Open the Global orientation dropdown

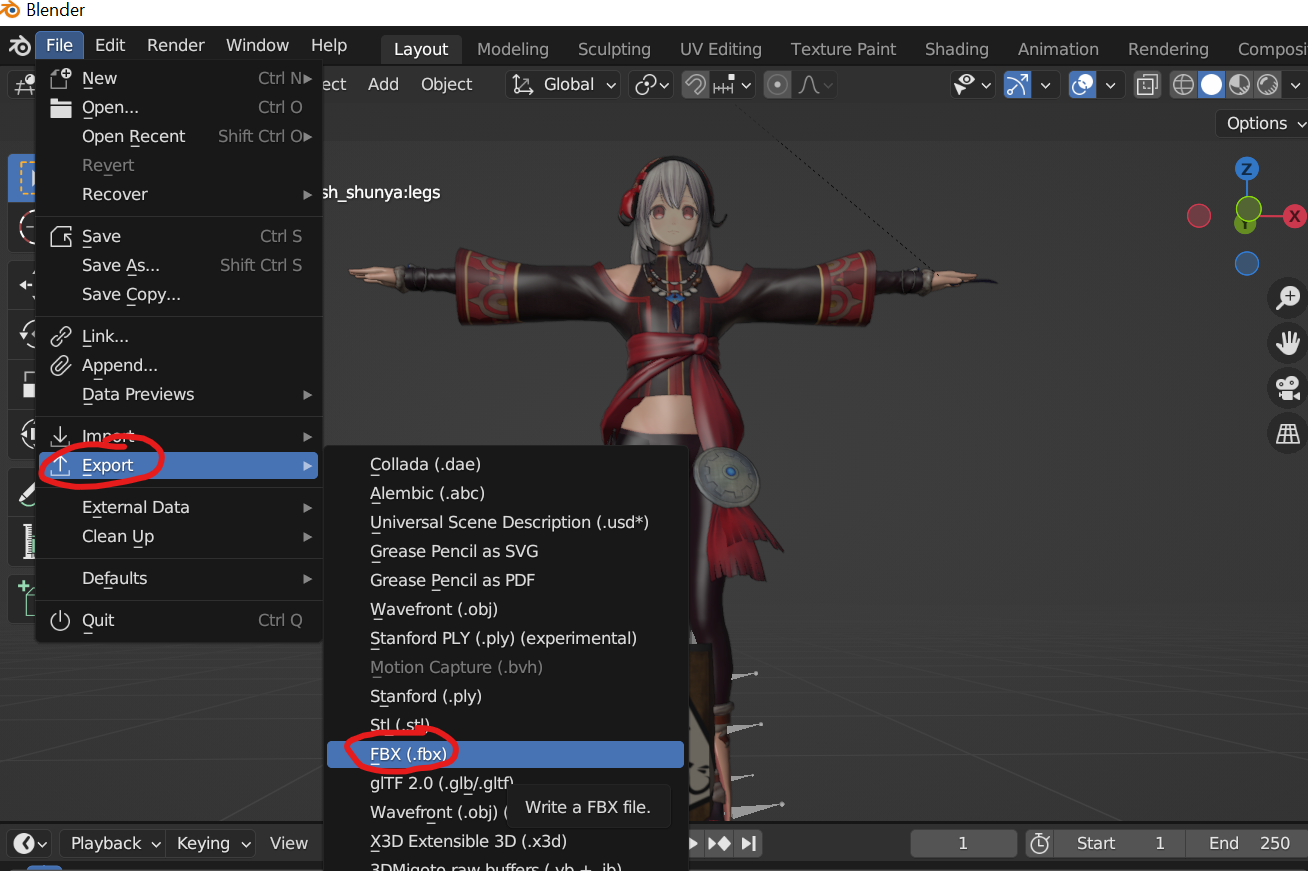click(x=564, y=85)
